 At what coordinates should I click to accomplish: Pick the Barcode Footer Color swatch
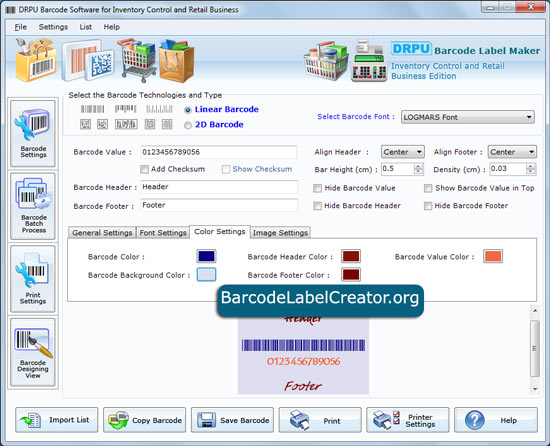point(351,275)
